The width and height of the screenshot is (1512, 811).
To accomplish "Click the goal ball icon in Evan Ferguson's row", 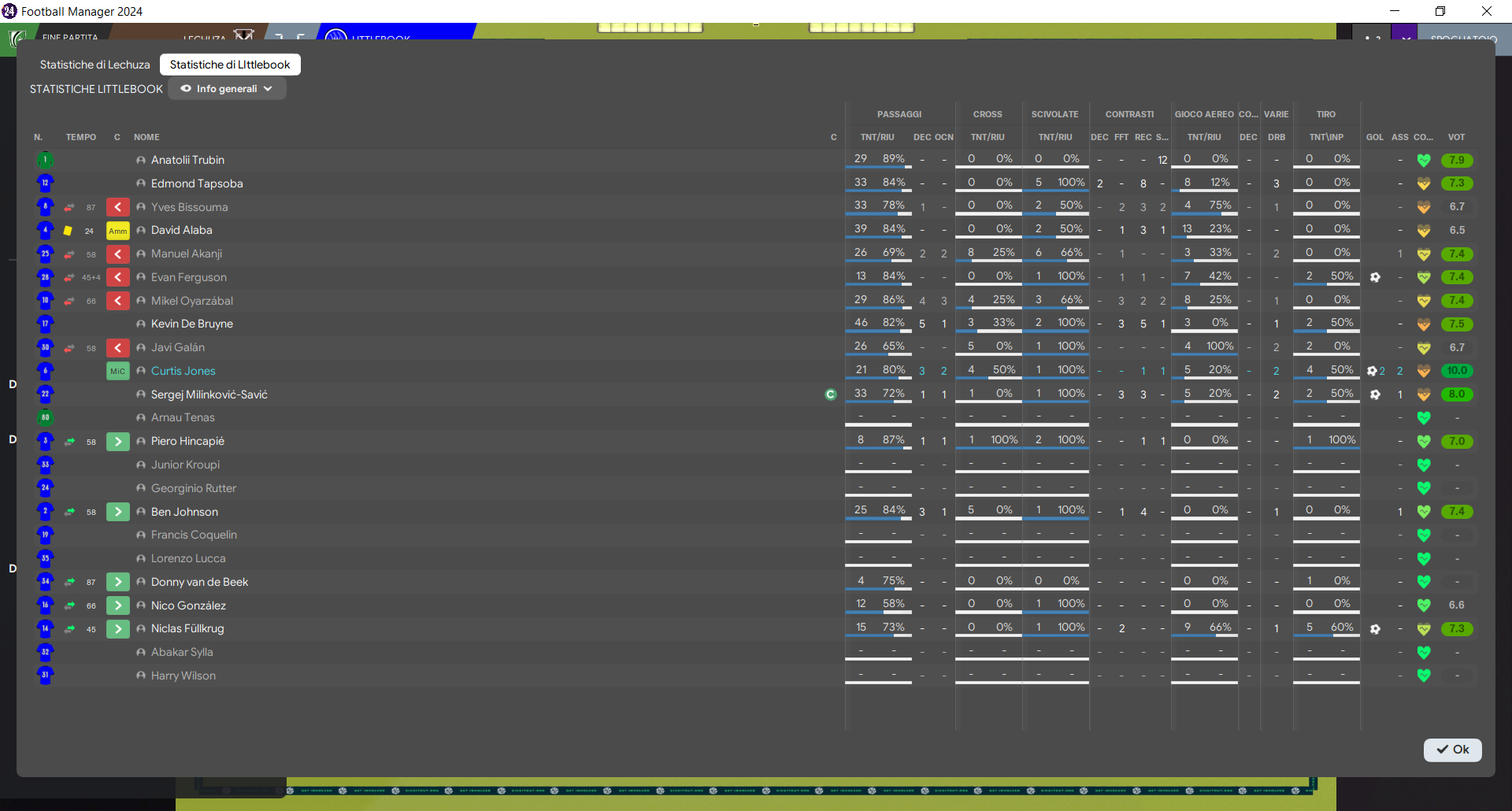I will [x=1375, y=277].
